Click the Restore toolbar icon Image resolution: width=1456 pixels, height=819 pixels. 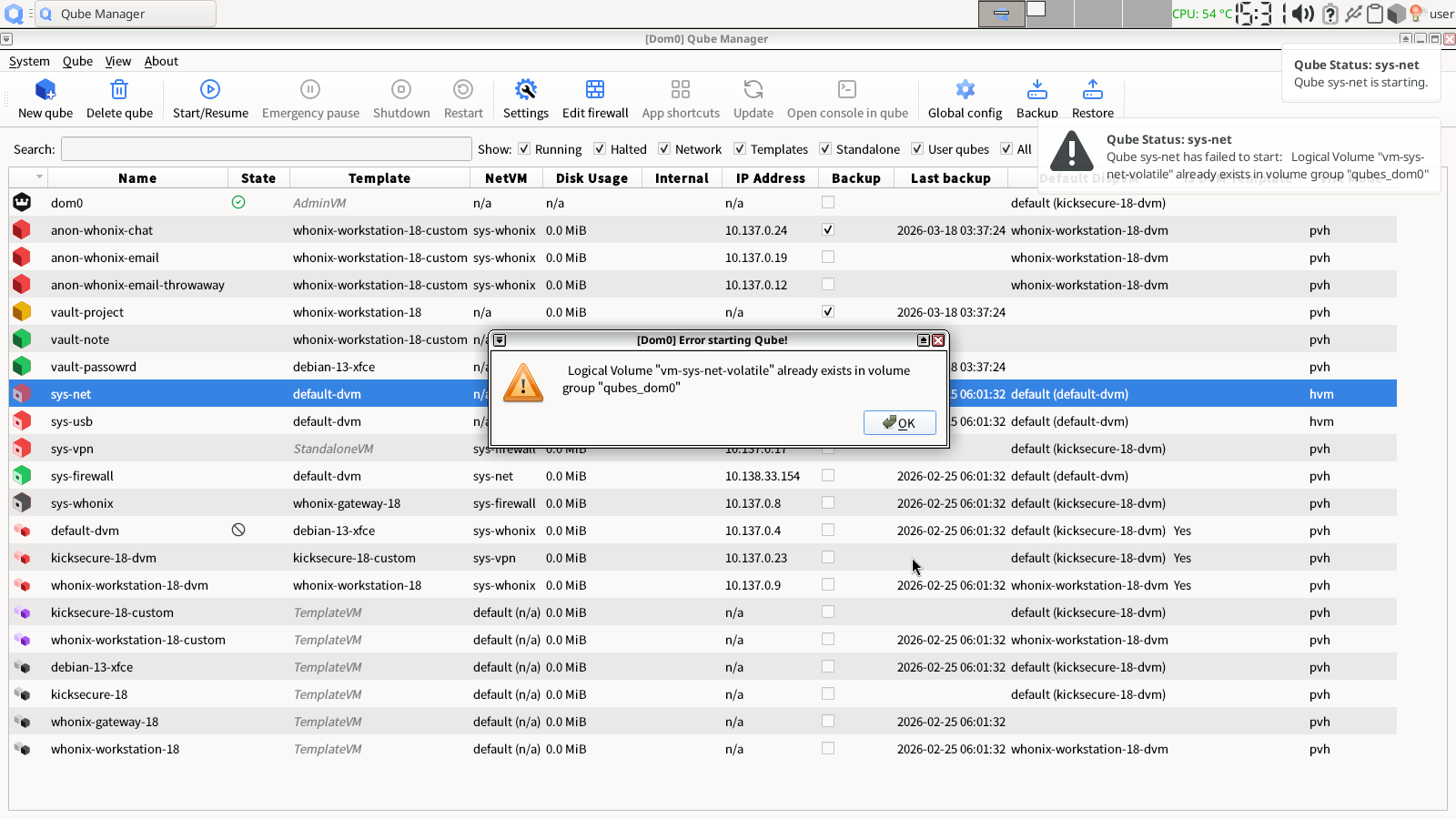coord(1092,90)
